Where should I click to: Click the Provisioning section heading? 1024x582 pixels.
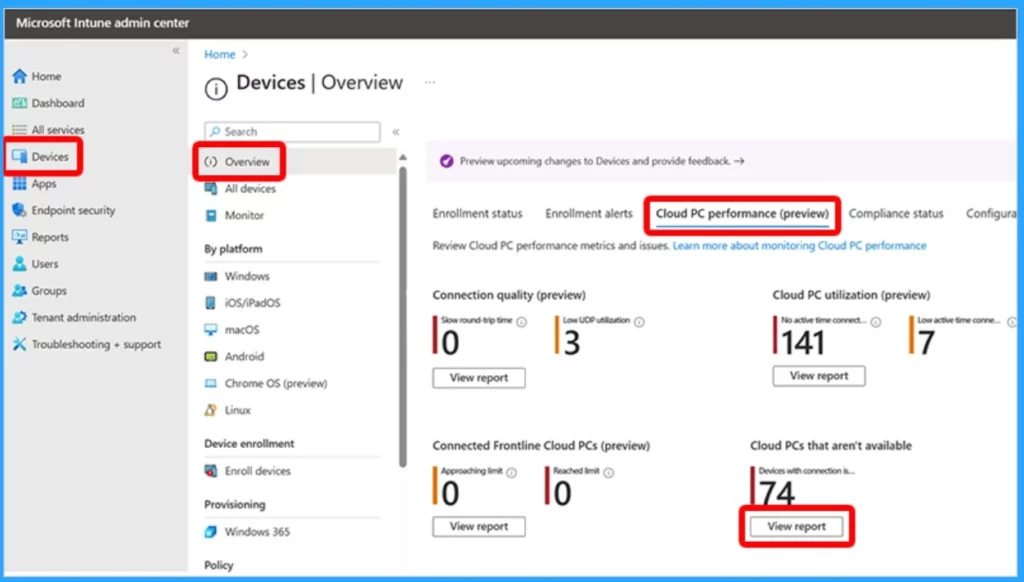point(234,504)
